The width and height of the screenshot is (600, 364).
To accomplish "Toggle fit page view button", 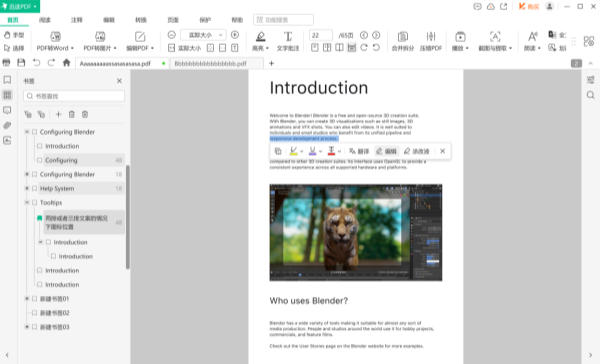I will click(x=210, y=48).
